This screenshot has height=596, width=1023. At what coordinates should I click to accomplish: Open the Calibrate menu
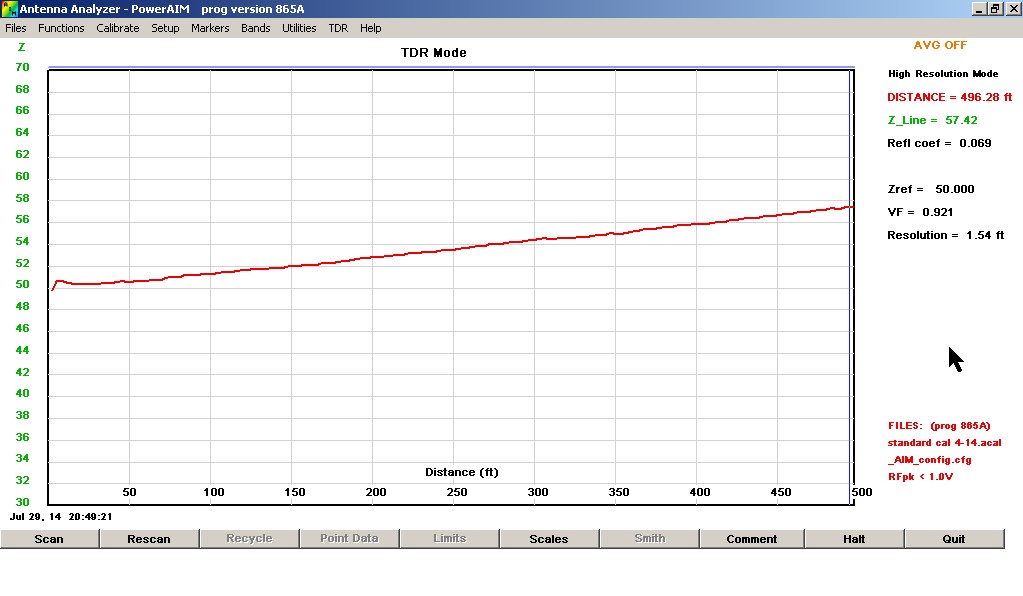pos(118,28)
